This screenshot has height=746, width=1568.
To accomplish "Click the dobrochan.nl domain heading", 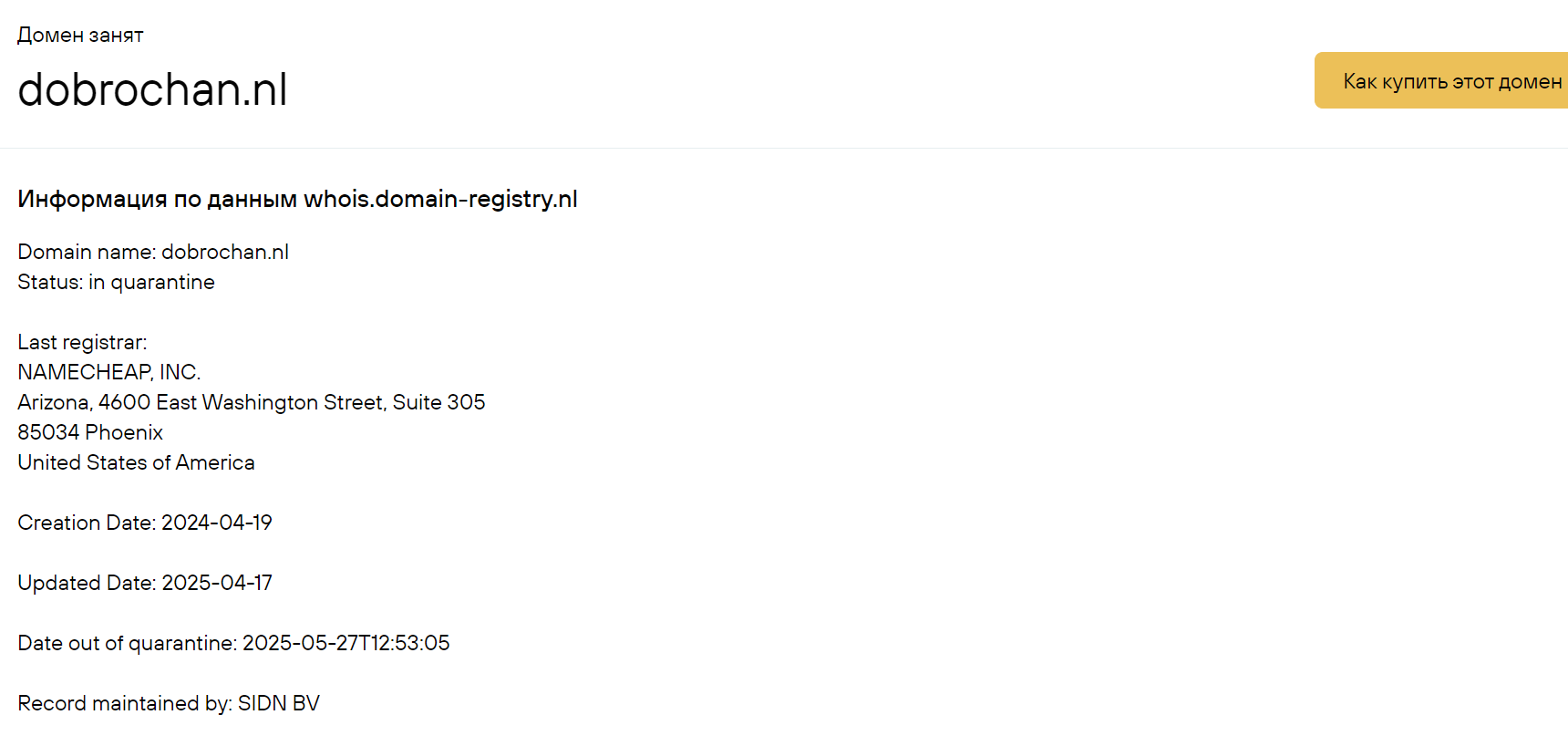I will (x=152, y=89).
